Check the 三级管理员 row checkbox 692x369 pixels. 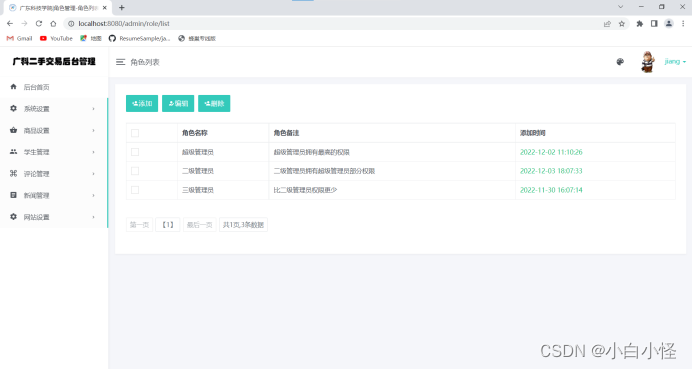point(135,190)
